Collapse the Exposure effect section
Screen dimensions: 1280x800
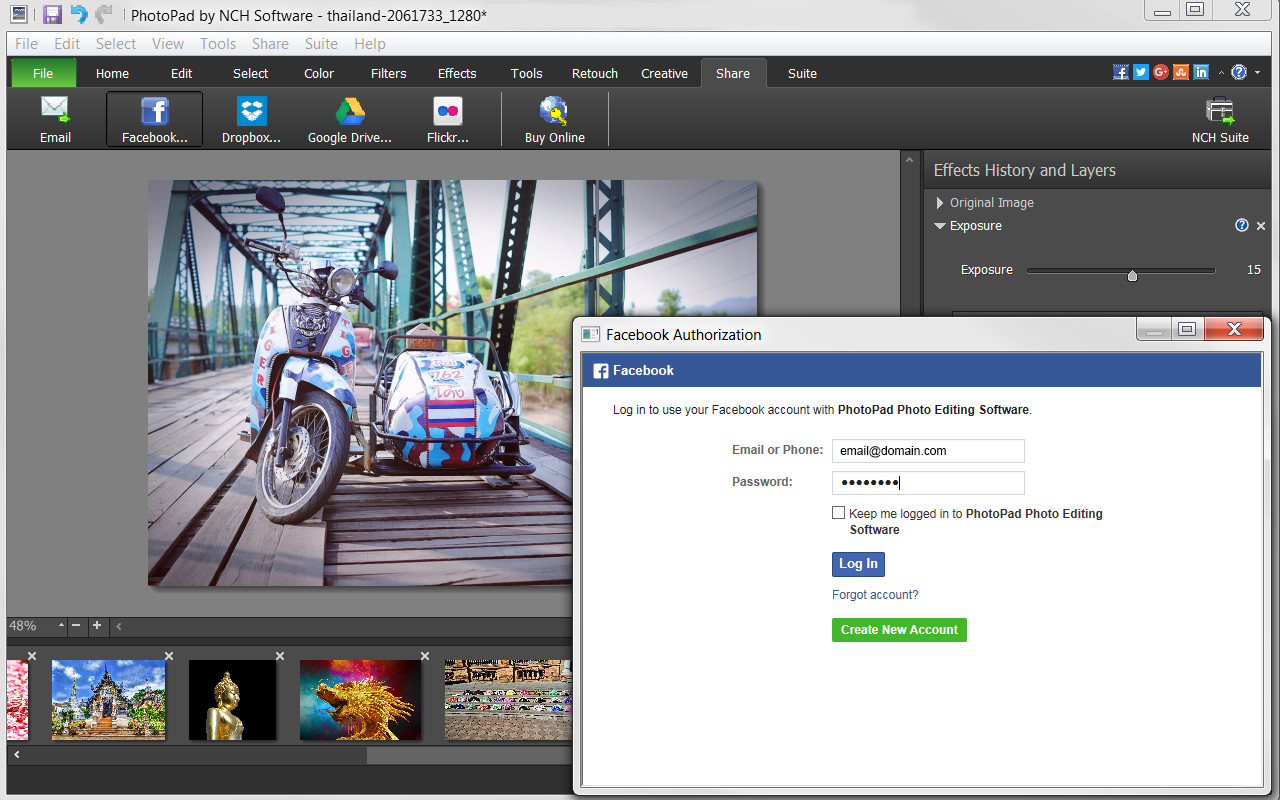point(939,225)
